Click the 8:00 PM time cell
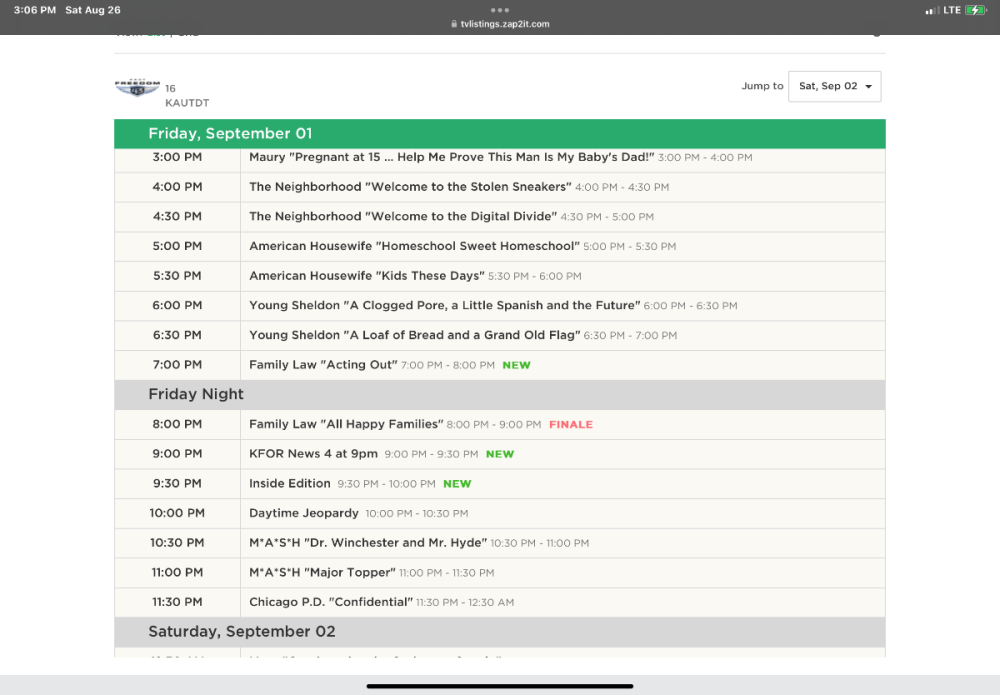This screenshot has width=1000, height=695. (x=177, y=424)
